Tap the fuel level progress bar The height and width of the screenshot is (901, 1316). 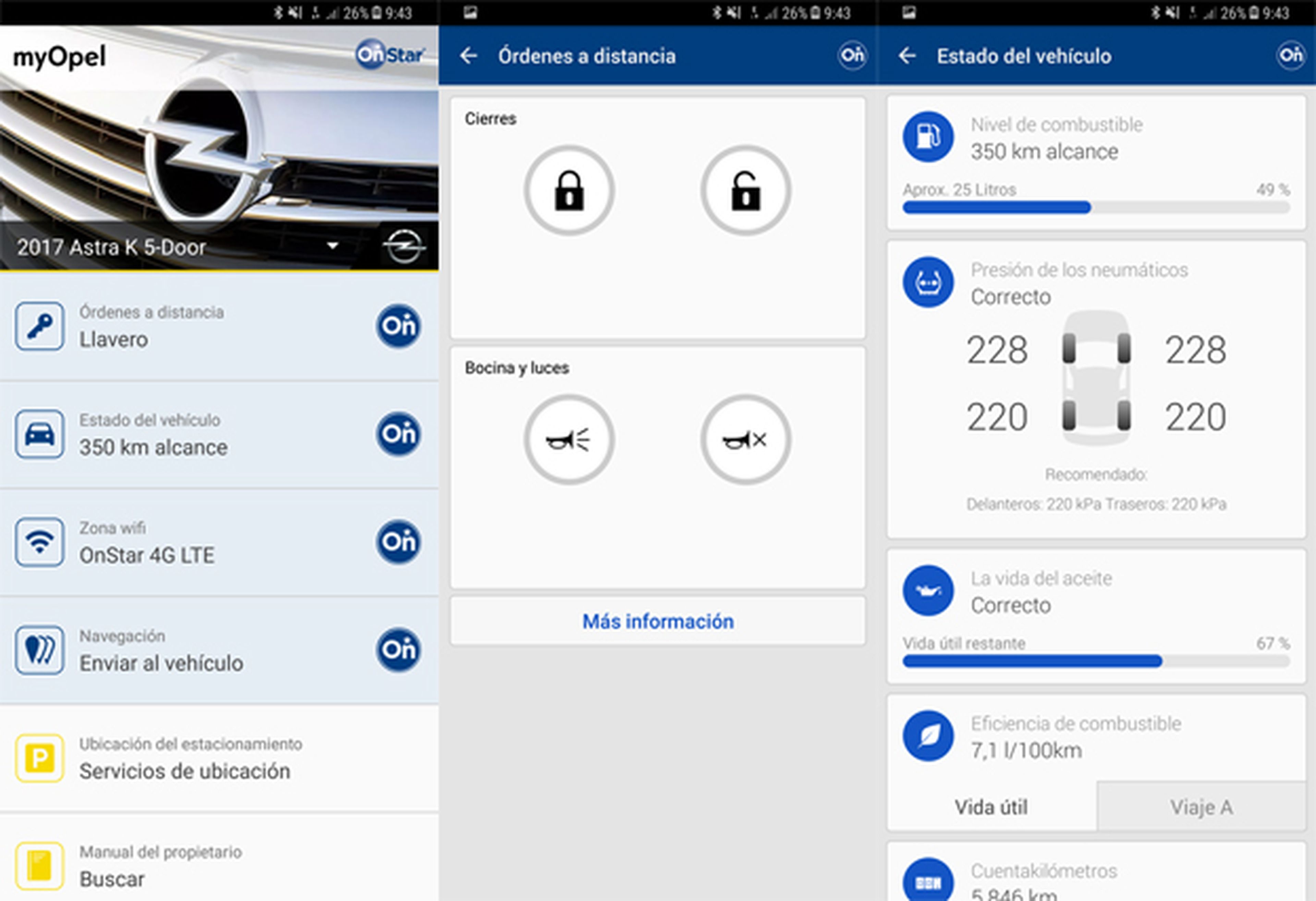click(x=1096, y=208)
